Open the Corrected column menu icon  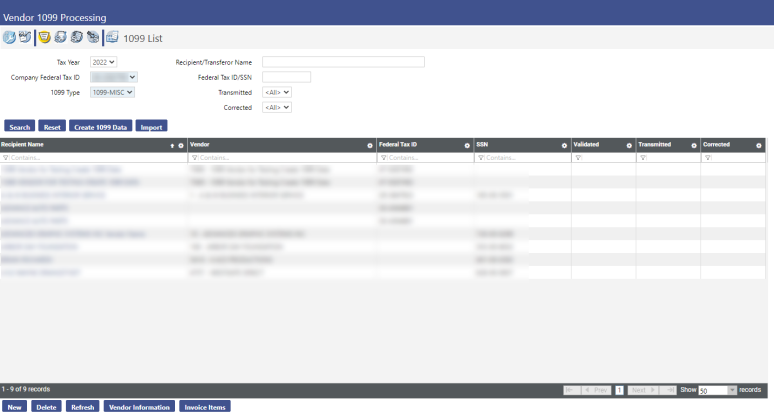point(759,146)
